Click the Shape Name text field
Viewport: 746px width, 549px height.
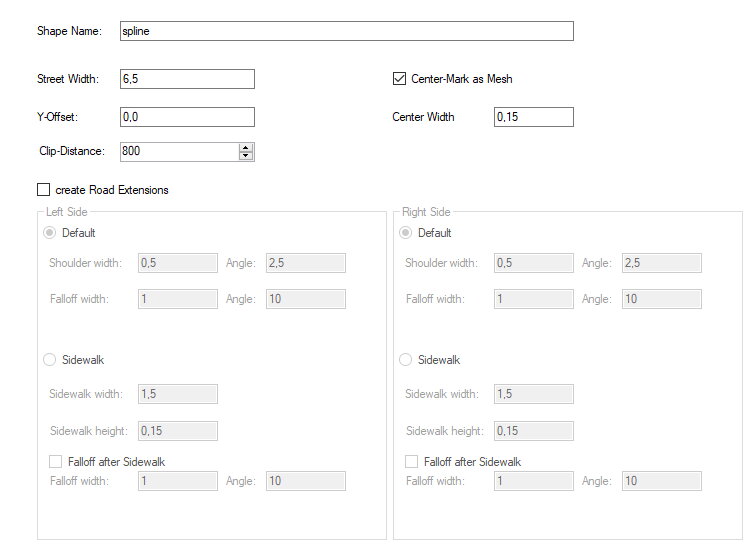click(345, 31)
